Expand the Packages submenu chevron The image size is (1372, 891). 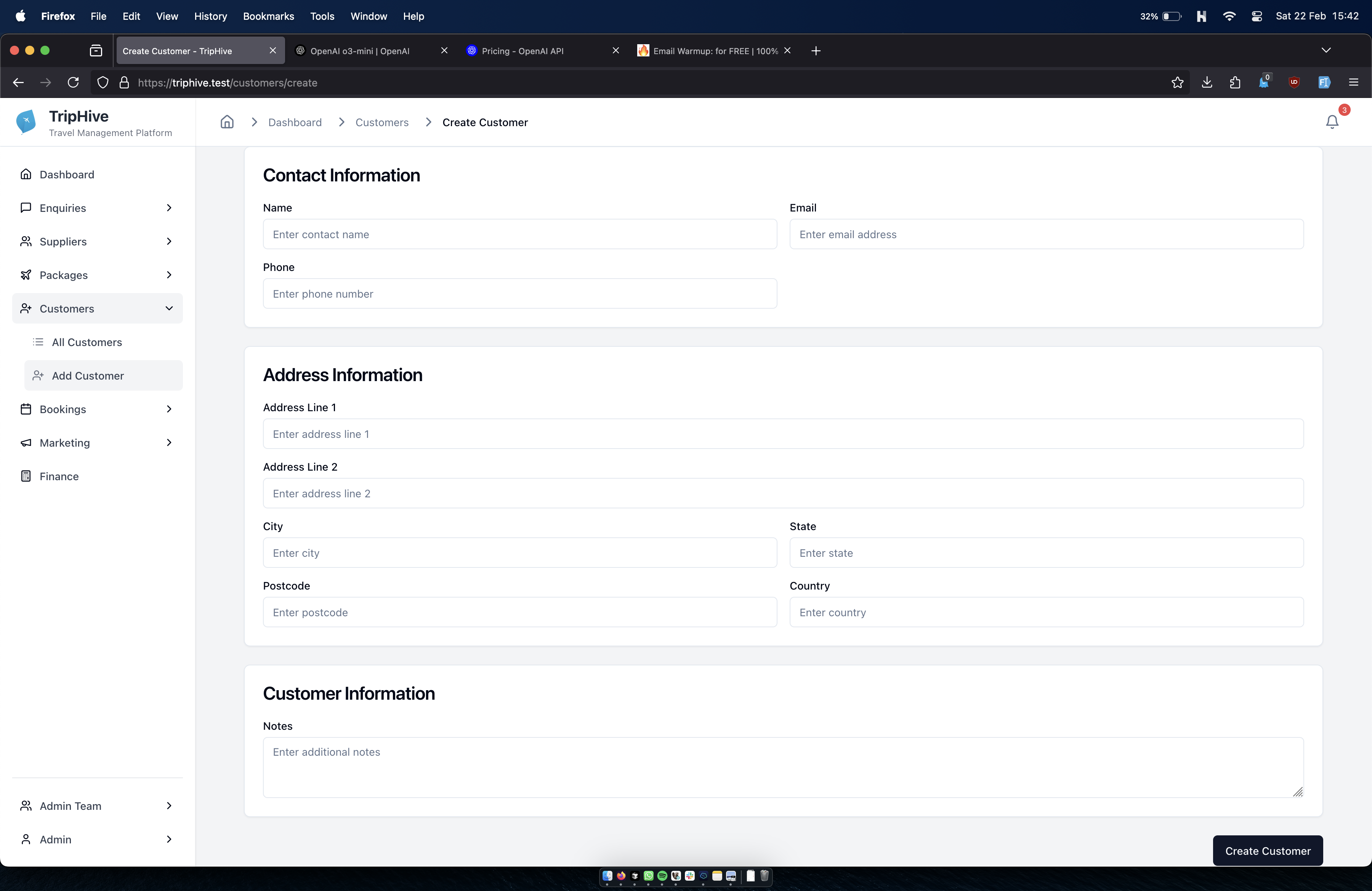(x=169, y=274)
